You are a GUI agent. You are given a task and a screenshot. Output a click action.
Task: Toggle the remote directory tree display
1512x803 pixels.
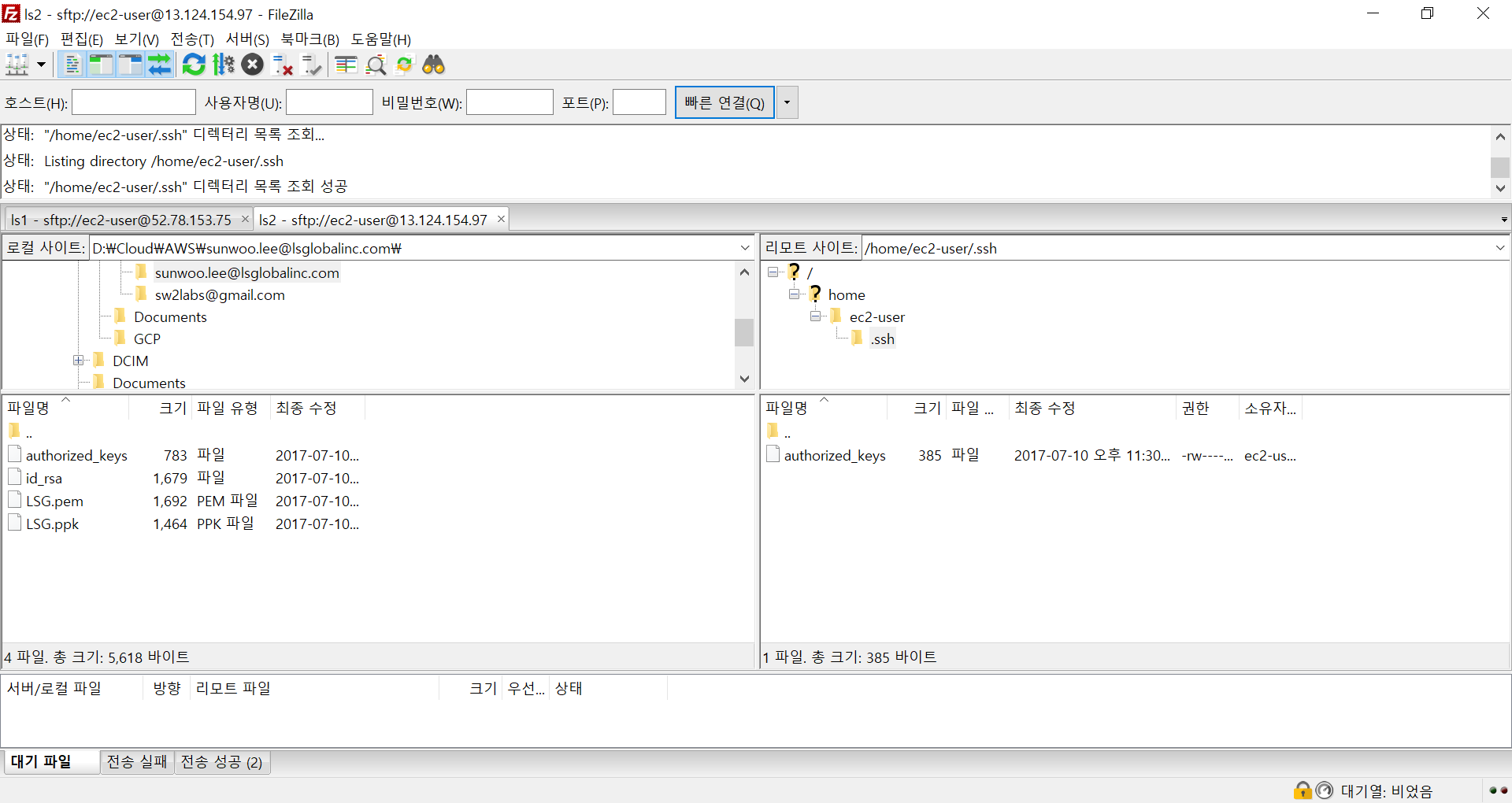tap(130, 65)
